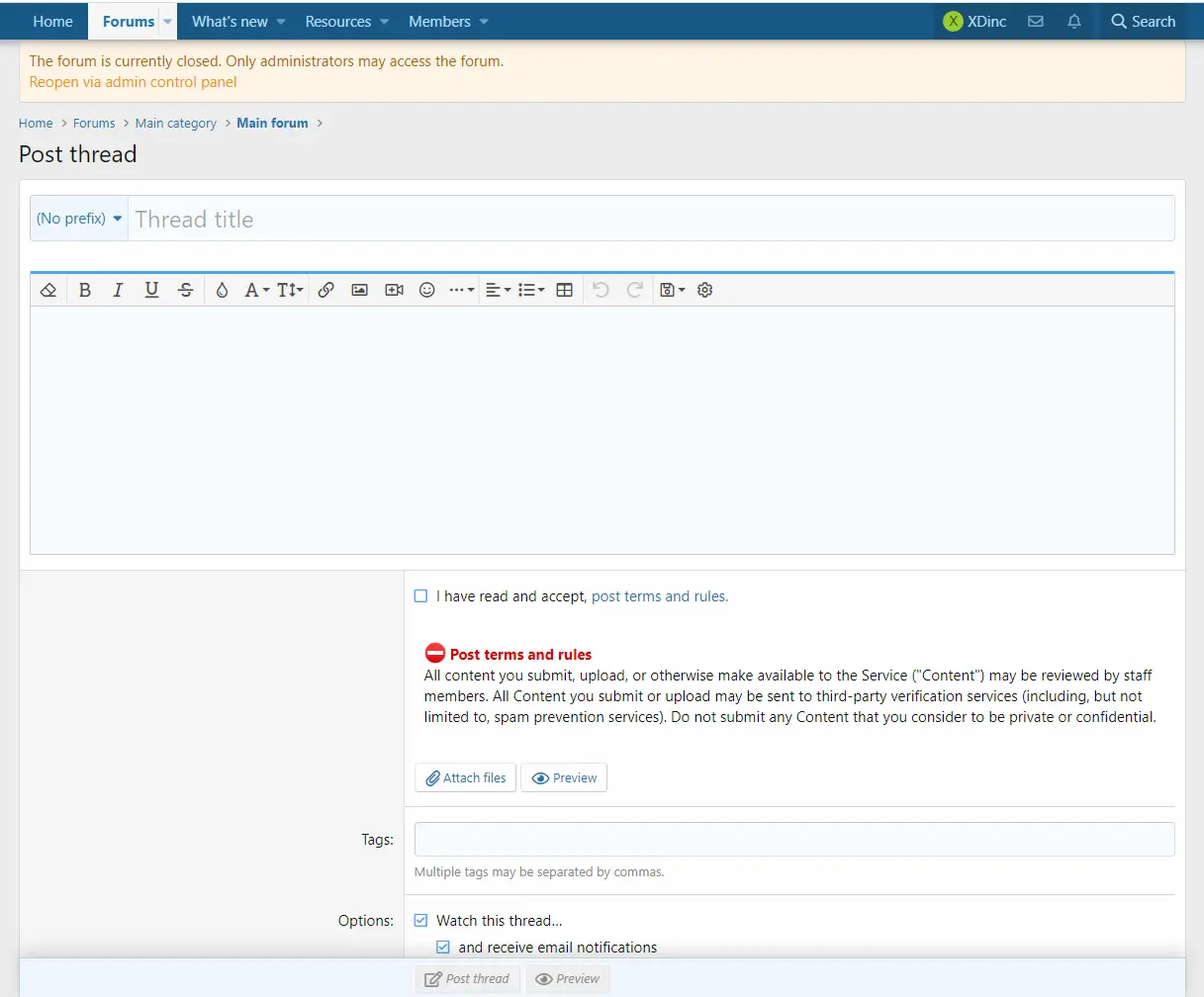Open the text alignment dropdown

499,290
